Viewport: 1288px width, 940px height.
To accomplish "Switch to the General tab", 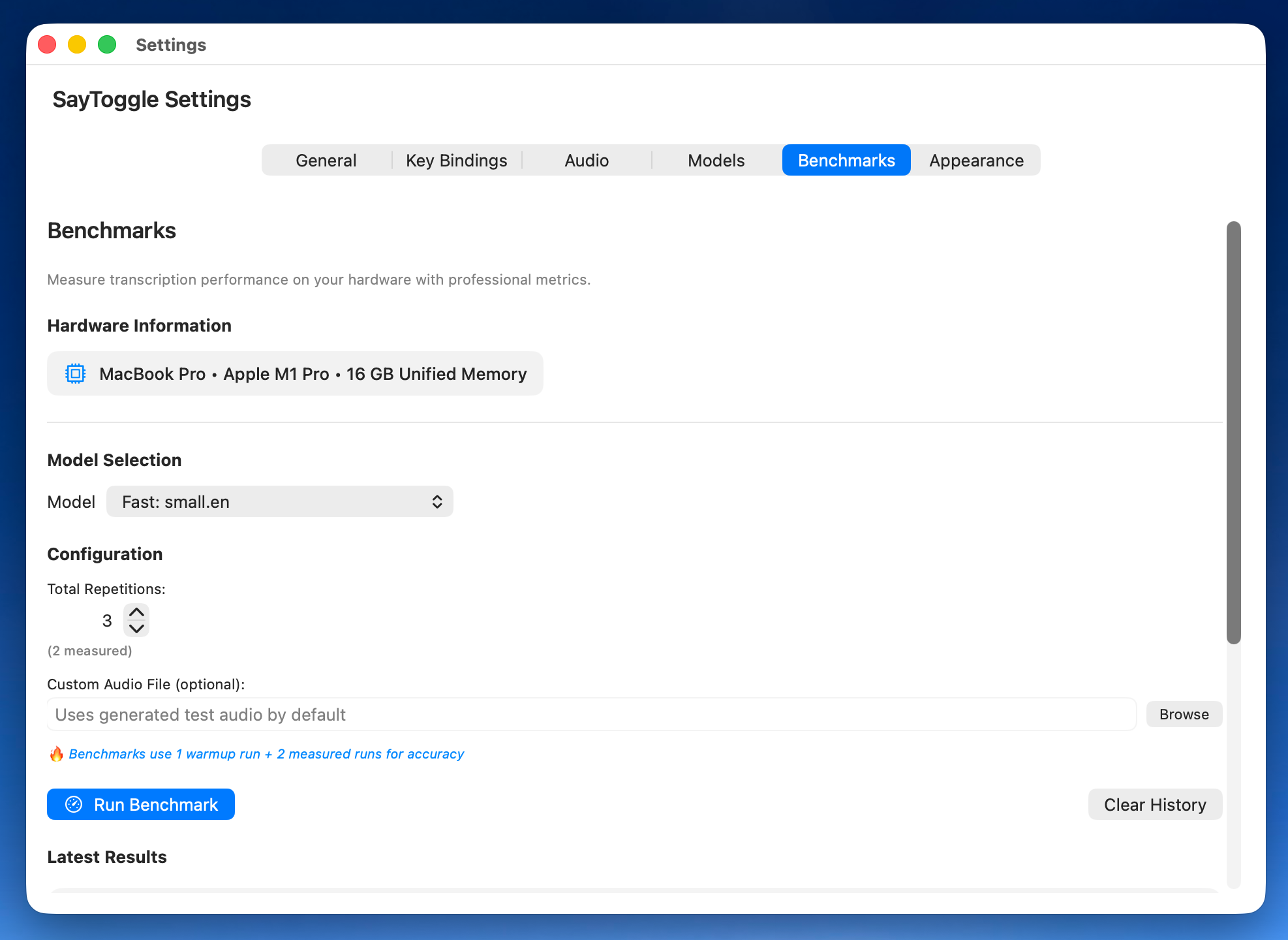I will point(326,160).
